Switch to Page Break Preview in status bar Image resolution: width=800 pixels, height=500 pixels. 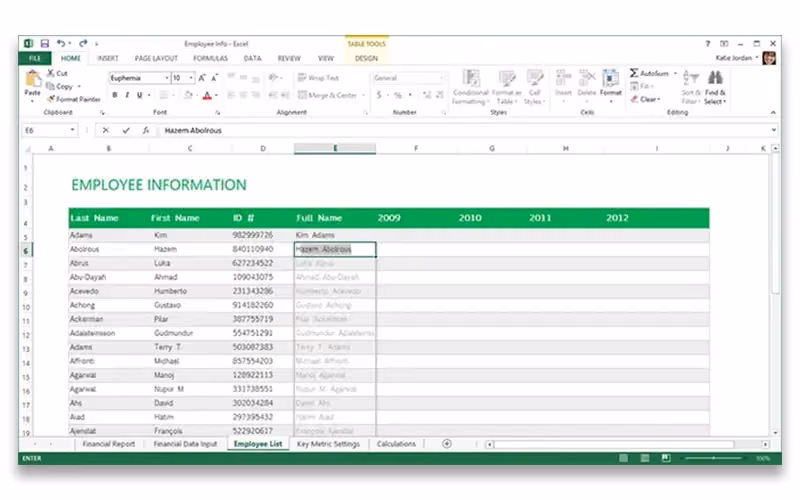pyautogui.click(x=666, y=458)
